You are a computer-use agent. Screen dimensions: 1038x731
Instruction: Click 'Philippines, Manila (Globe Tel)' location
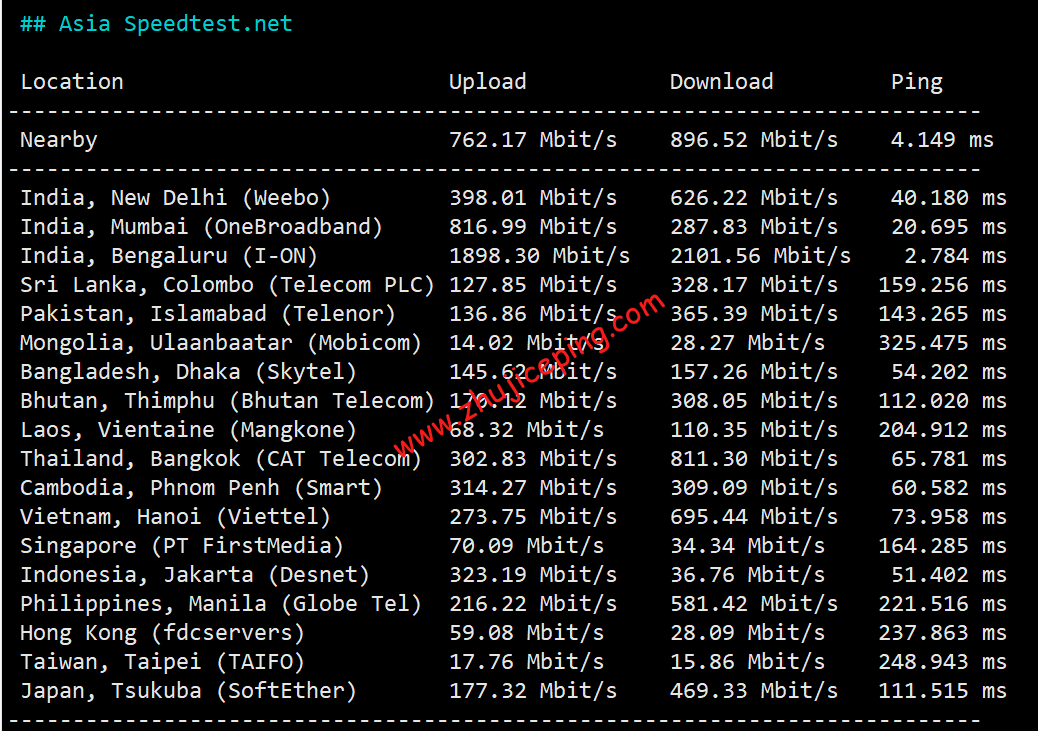[220, 604]
